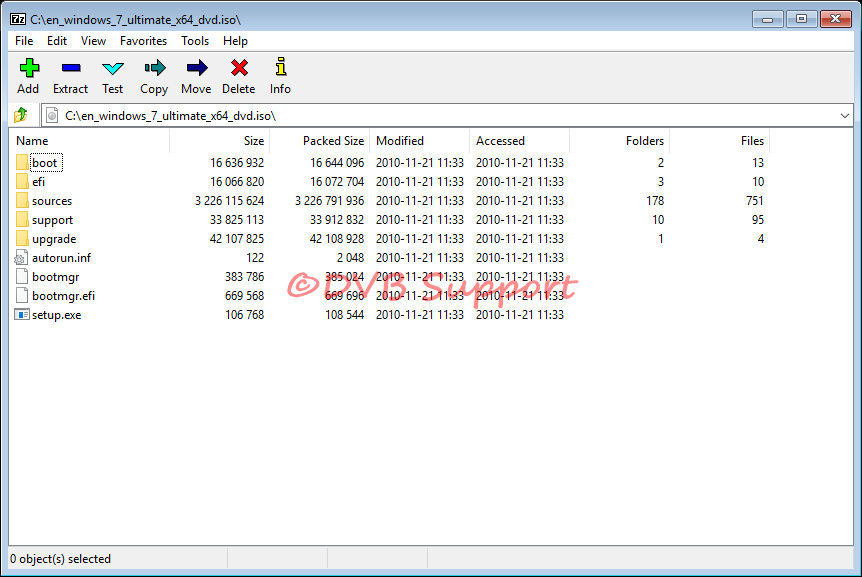Open the File menu
The image size is (862, 577).
(24, 41)
